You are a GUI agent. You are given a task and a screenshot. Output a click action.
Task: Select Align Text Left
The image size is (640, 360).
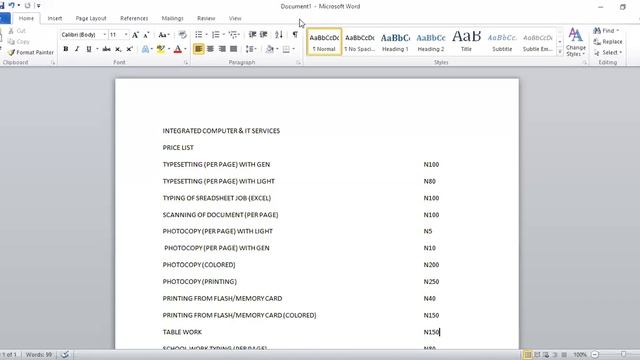tap(198, 49)
